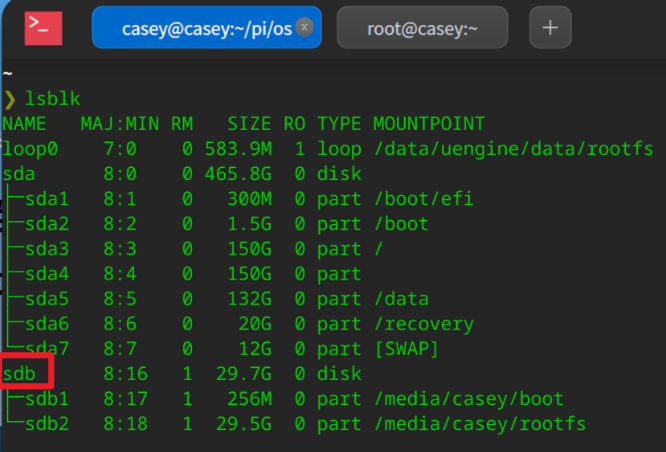Switch to the root@casey:~ tab
The height and width of the screenshot is (452, 666).
[421, 28]
